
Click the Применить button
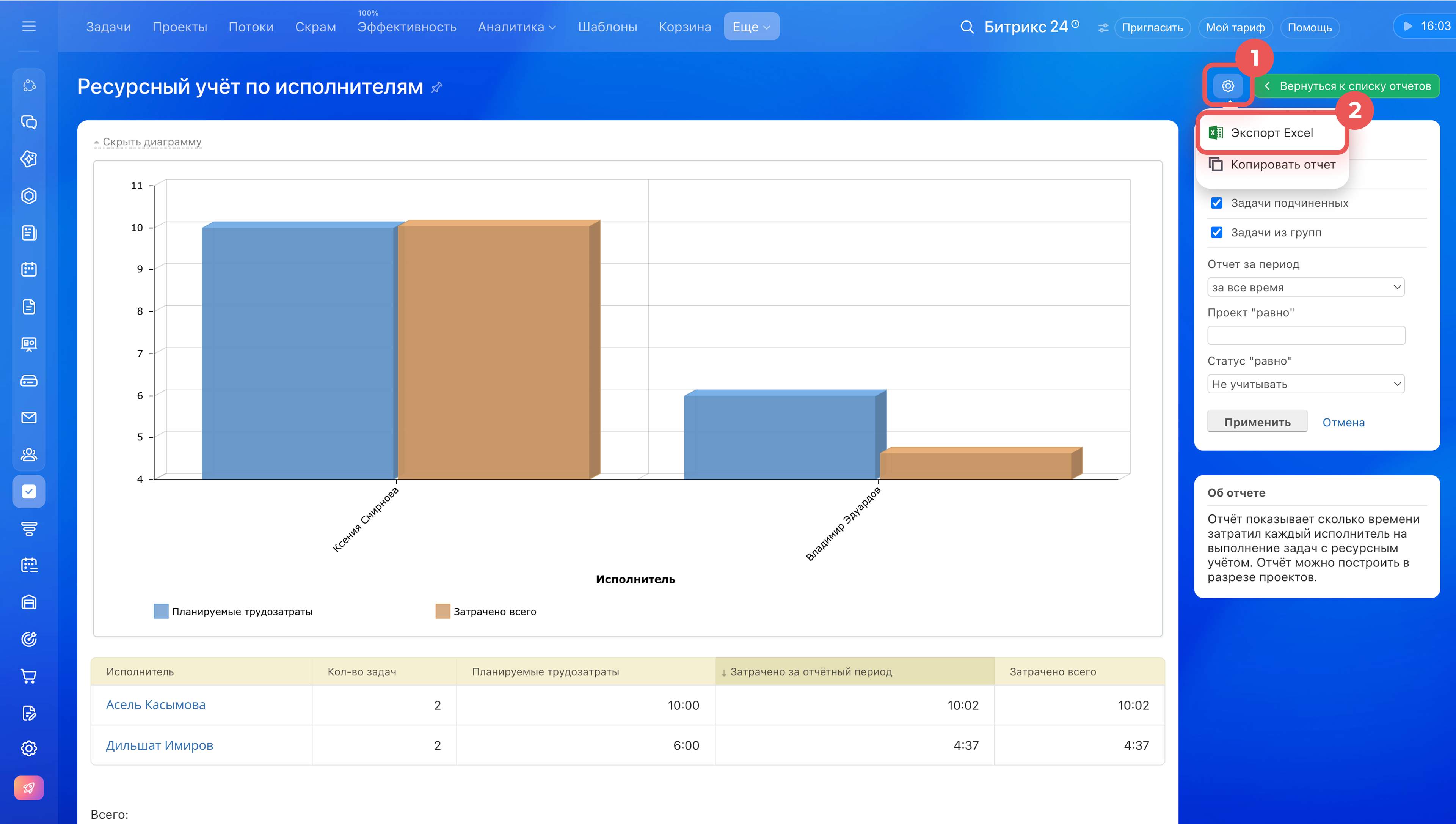[1257, 422]
